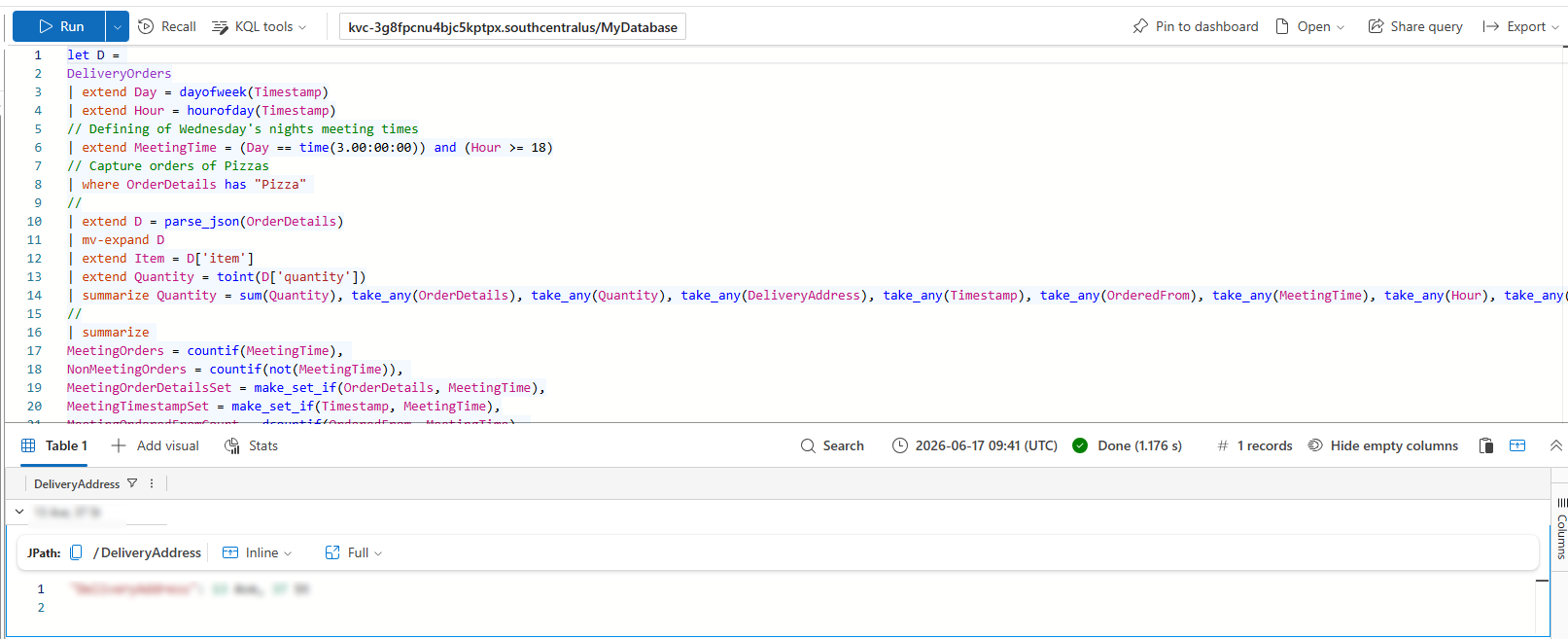Click the where OrderDetails has "Pizza" line

[188, 185]
